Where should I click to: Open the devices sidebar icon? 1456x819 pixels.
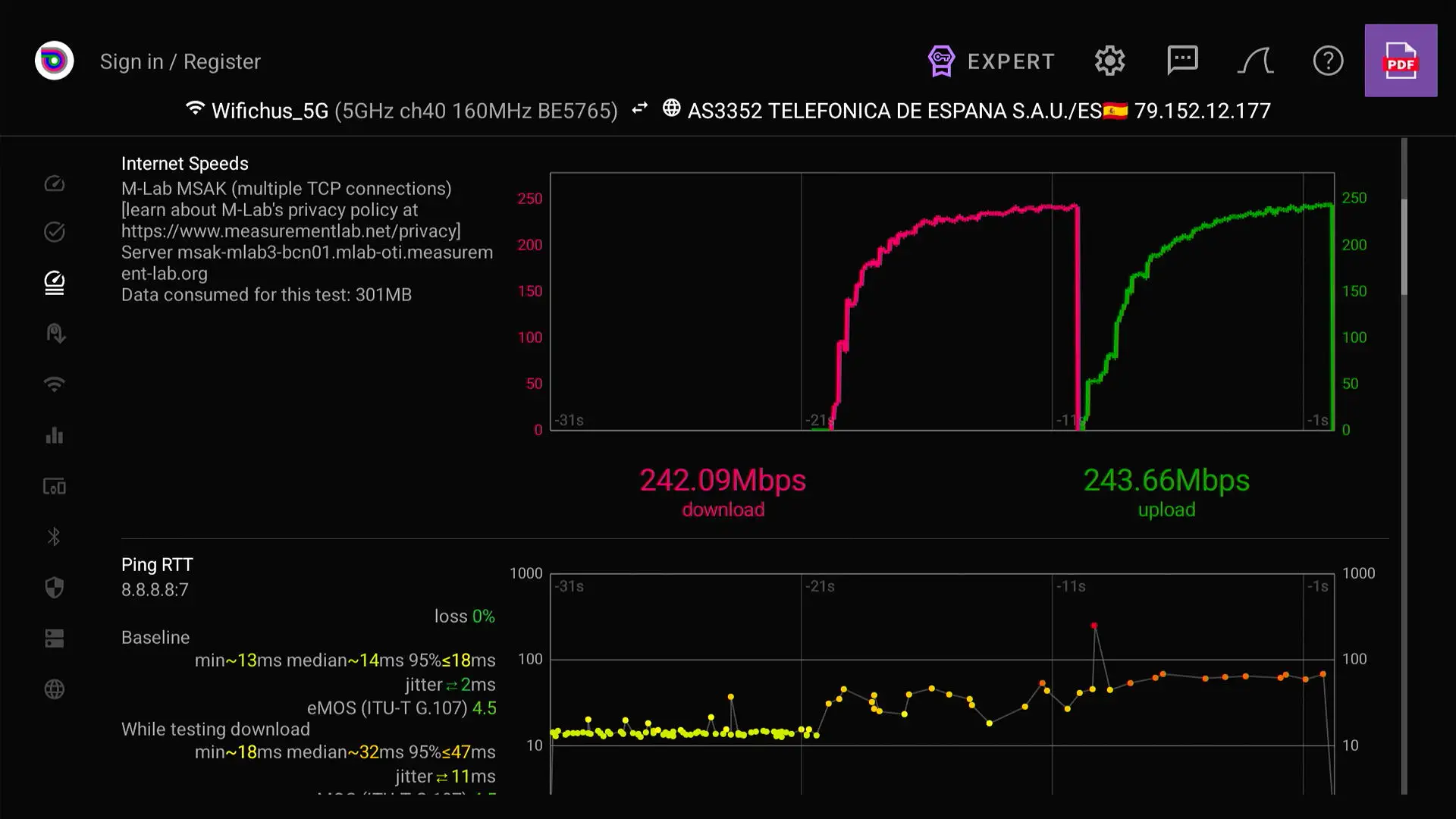point(55,486)
